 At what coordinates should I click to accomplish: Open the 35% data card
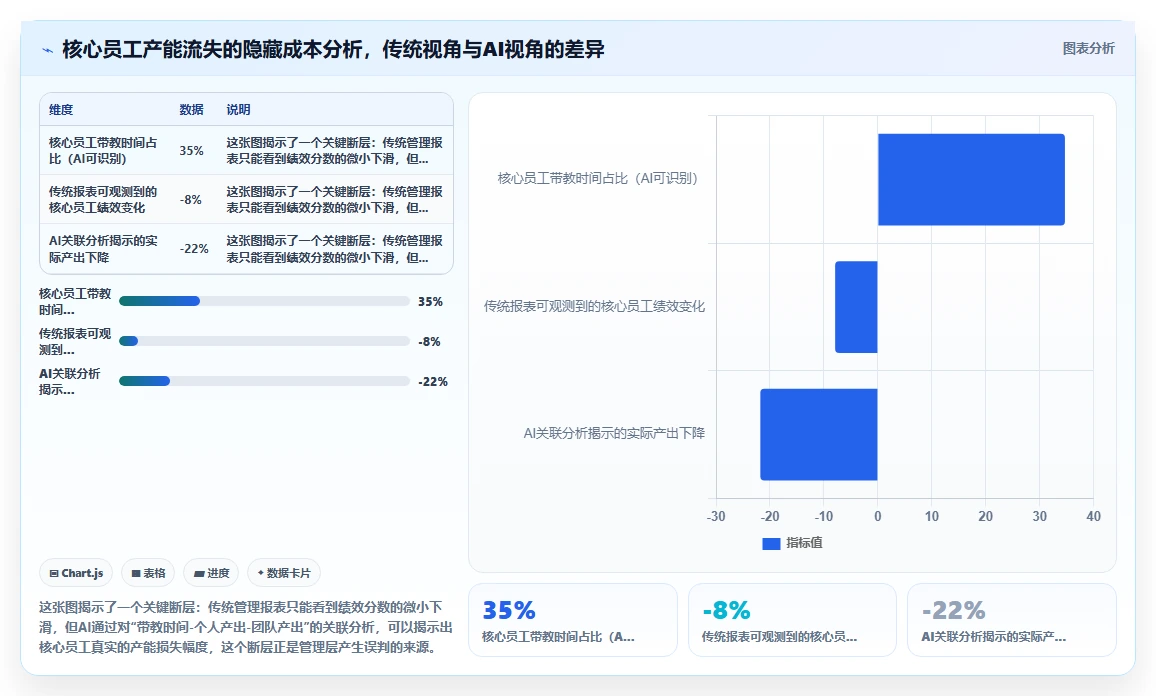click(573, 620)
